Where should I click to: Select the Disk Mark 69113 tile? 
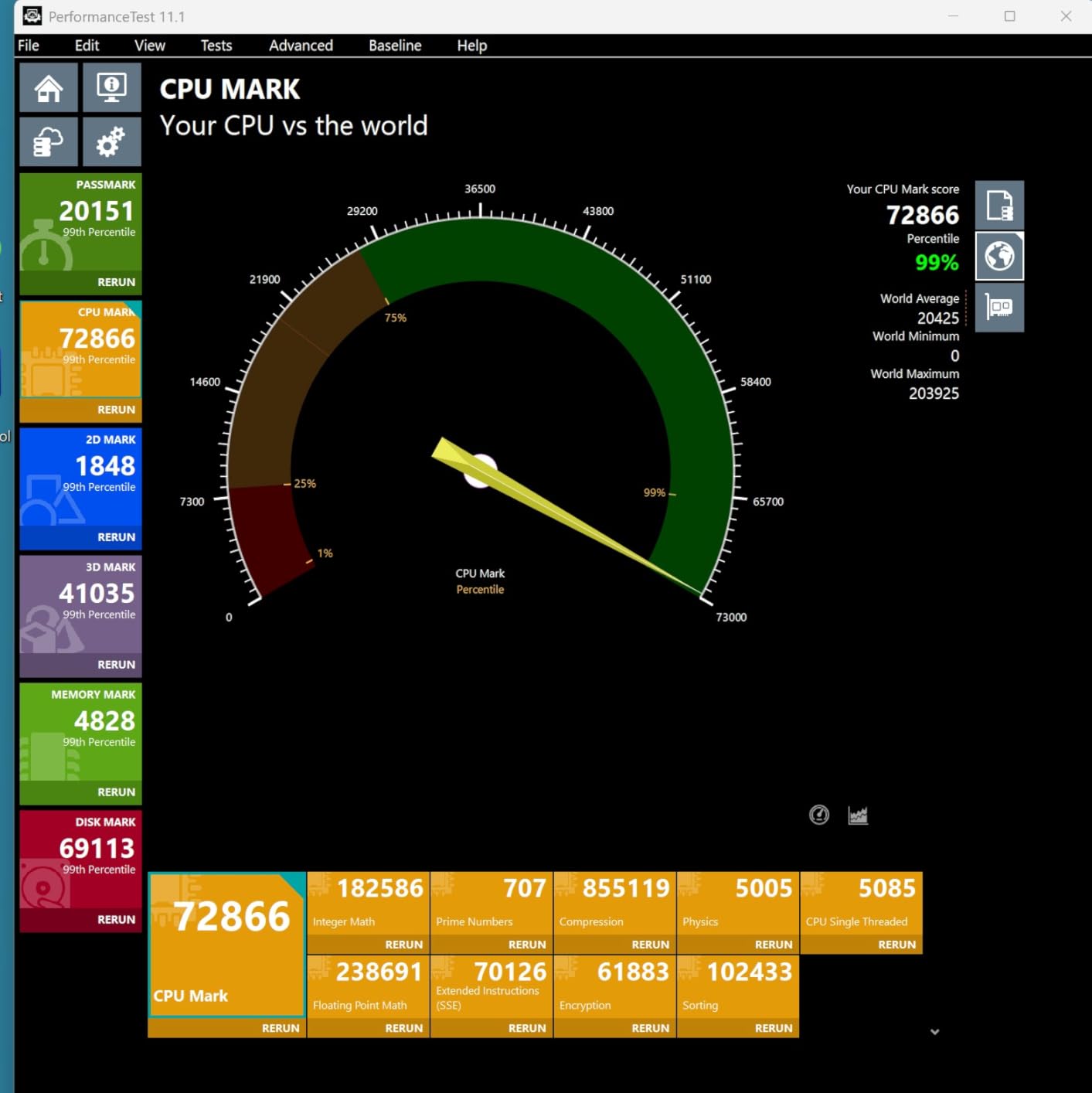pyautogui.click(x=80, y=860)
